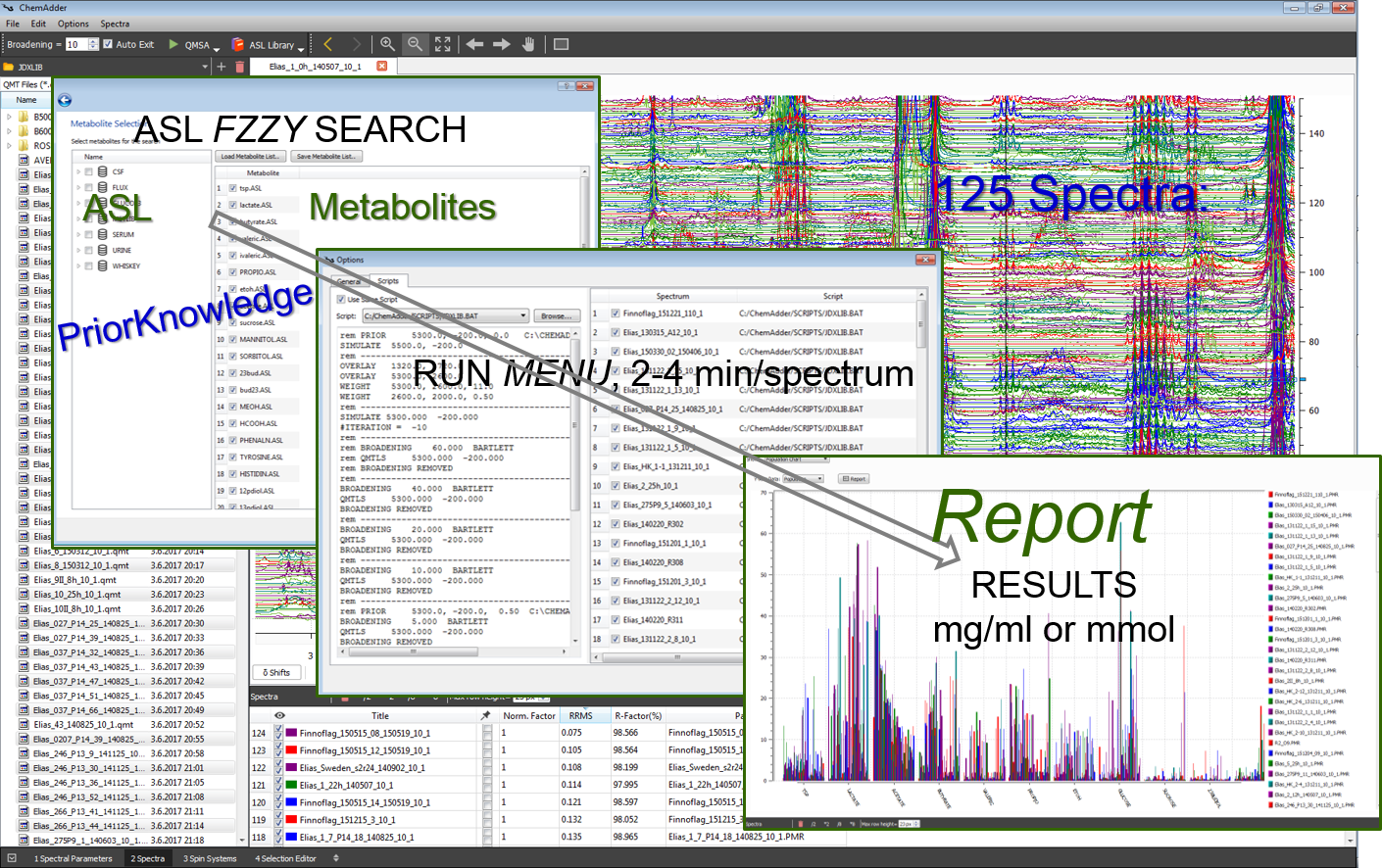Screen dimensions: 1382x868
Task: Check pin box for Elias_1_22h_140507_10_1 row
Action: click(x=487, y=785)
